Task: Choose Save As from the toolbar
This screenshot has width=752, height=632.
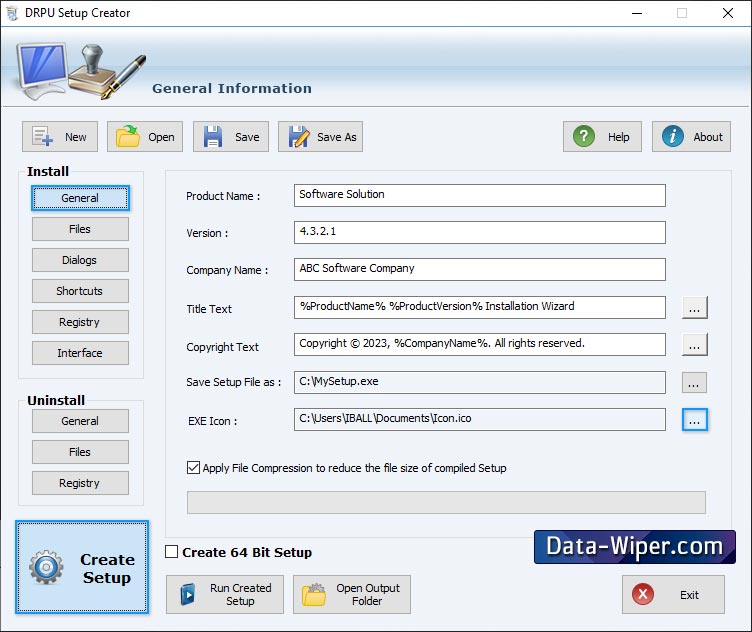Action: pyautogui.click(x=320, y=137)
